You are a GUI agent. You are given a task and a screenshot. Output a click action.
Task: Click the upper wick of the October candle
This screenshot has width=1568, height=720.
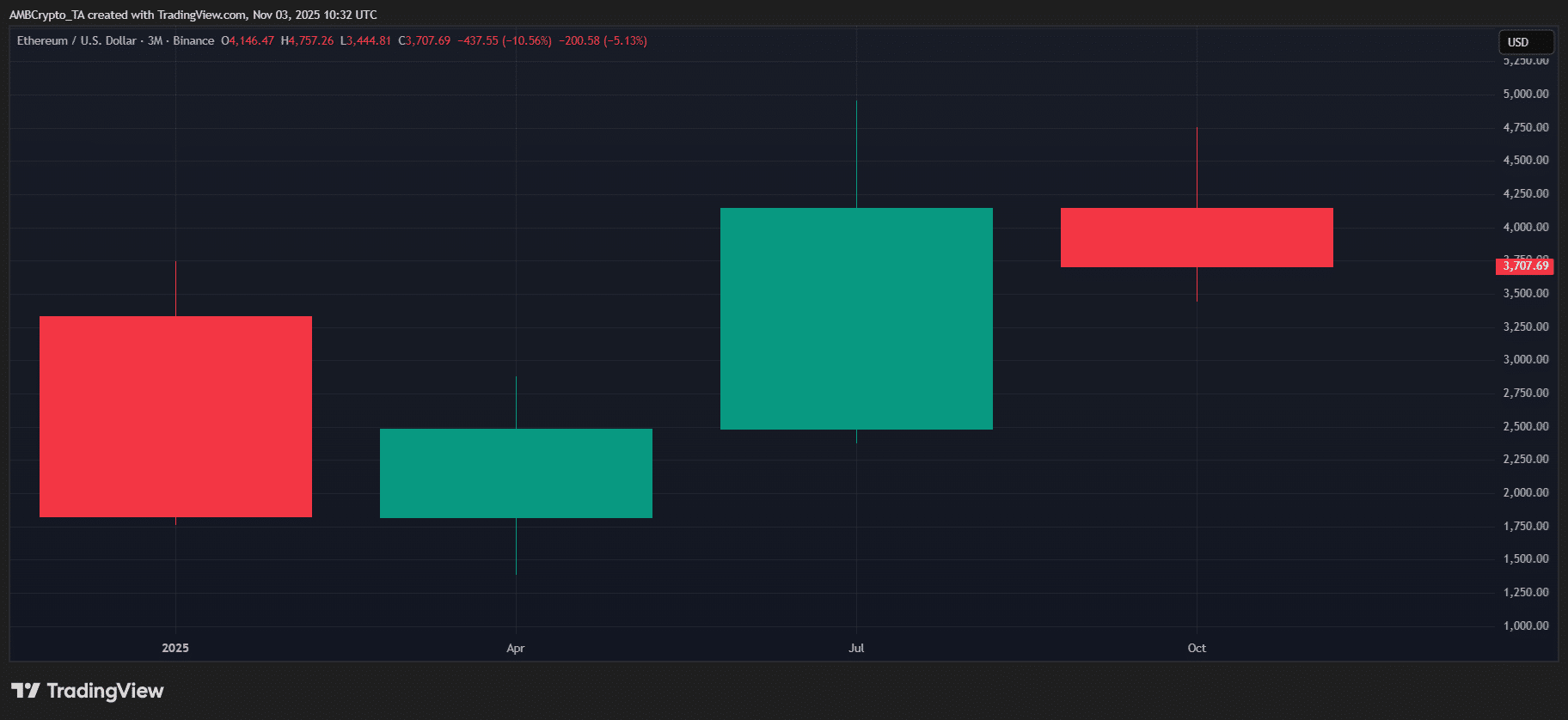[1197, 168]
